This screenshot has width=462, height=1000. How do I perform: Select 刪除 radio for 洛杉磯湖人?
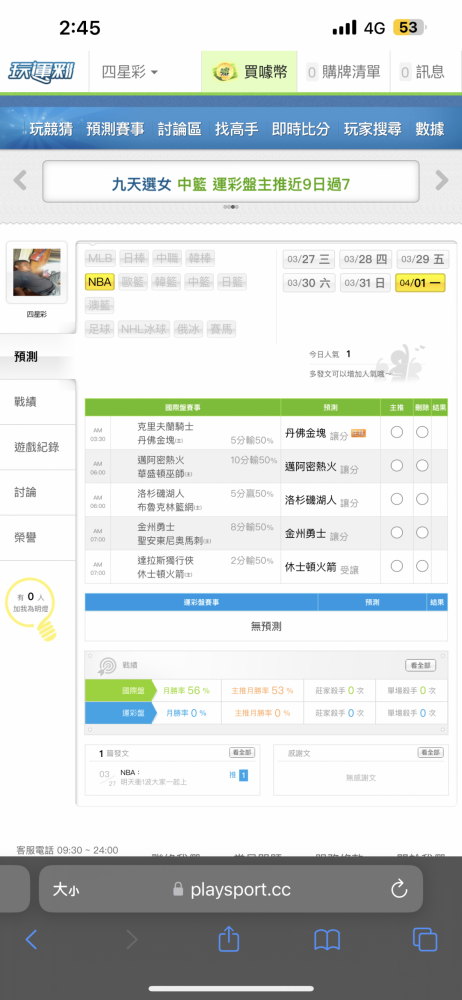[x=422, y=499]
